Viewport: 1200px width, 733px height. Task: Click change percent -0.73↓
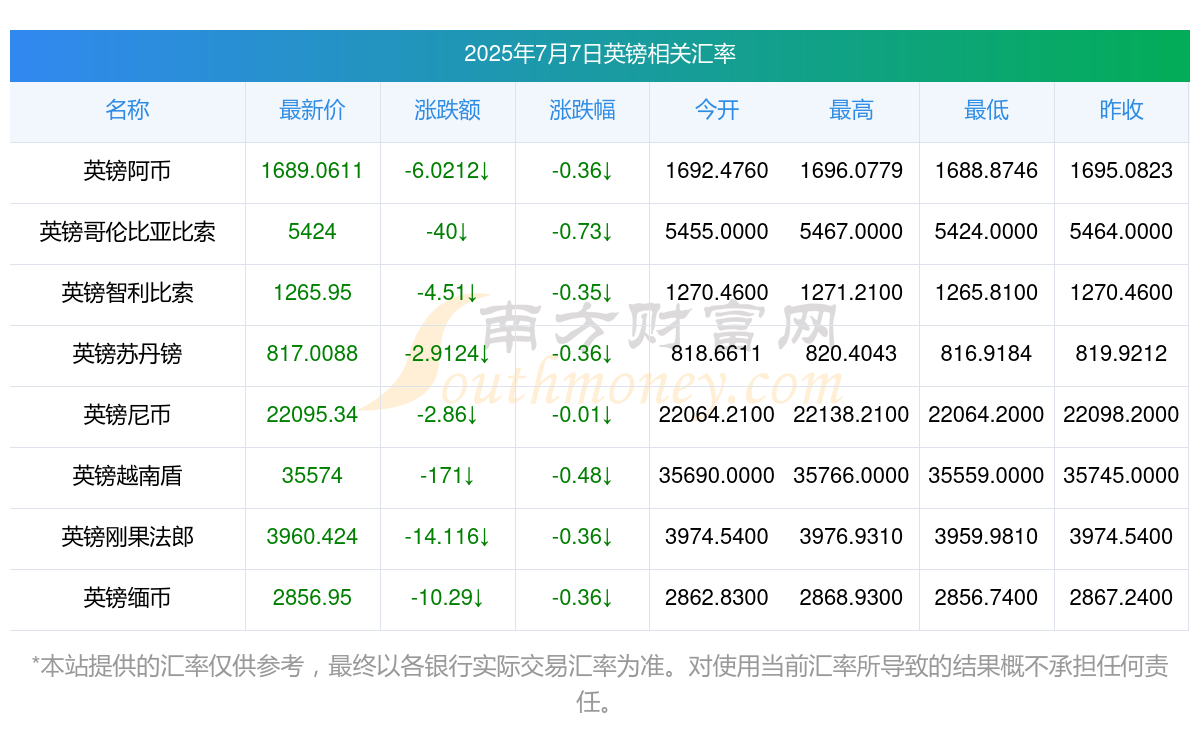click(x=582, y=232)
